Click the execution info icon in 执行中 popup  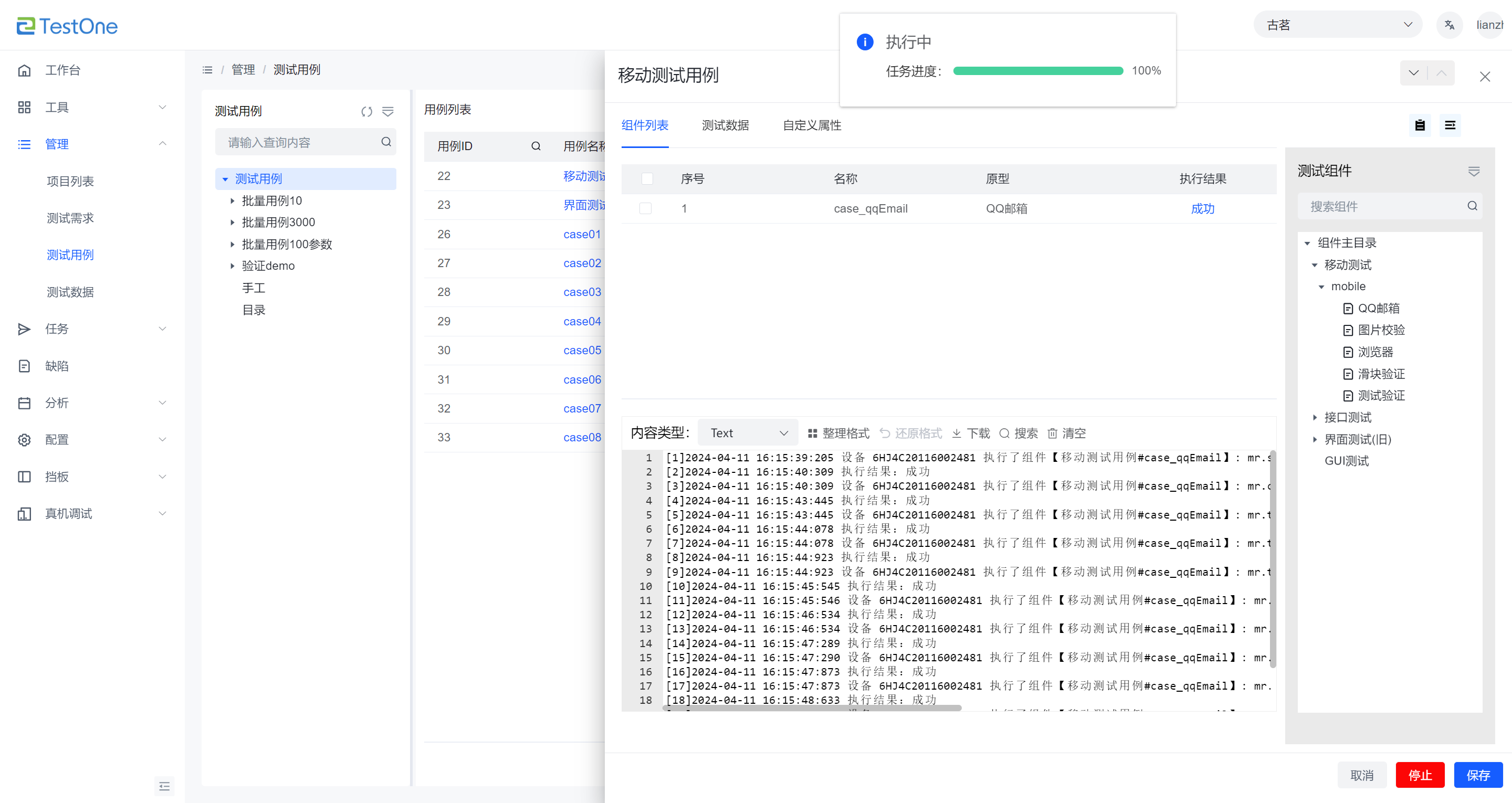point(865,43)
